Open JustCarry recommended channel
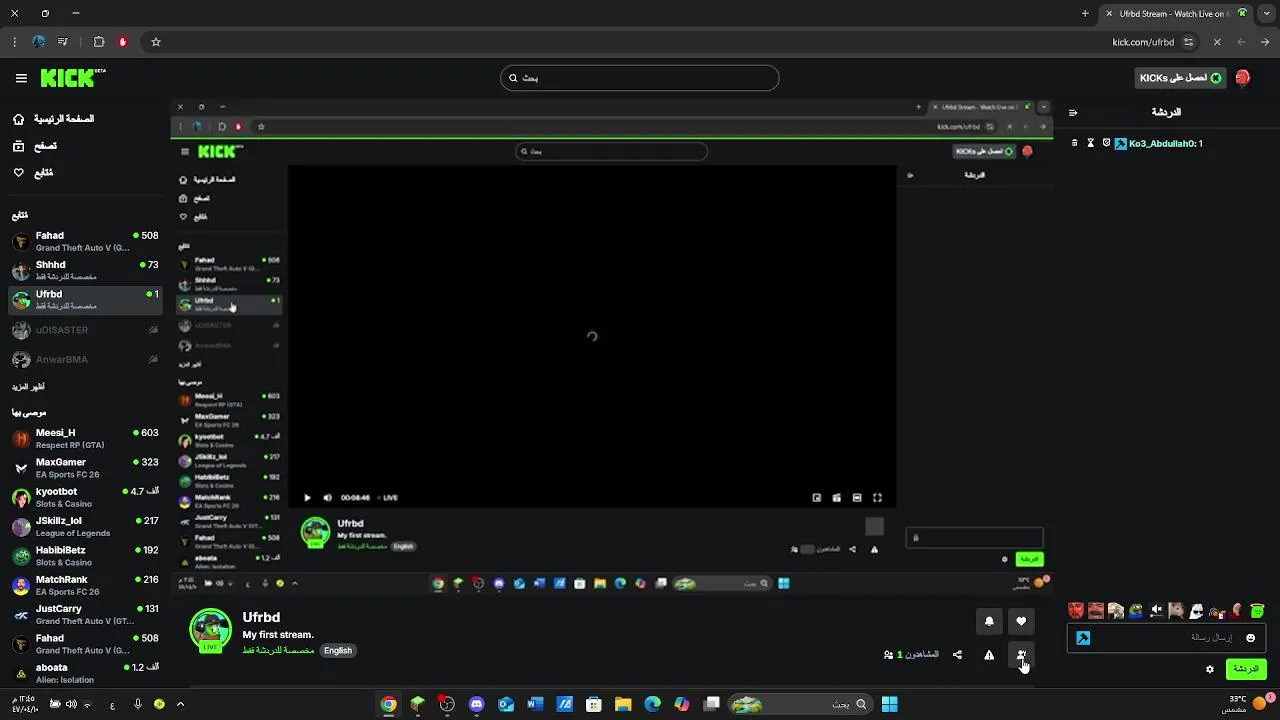Image resolution: width=1280 pixels, height=720 pixels. click(x=85, y=614)
